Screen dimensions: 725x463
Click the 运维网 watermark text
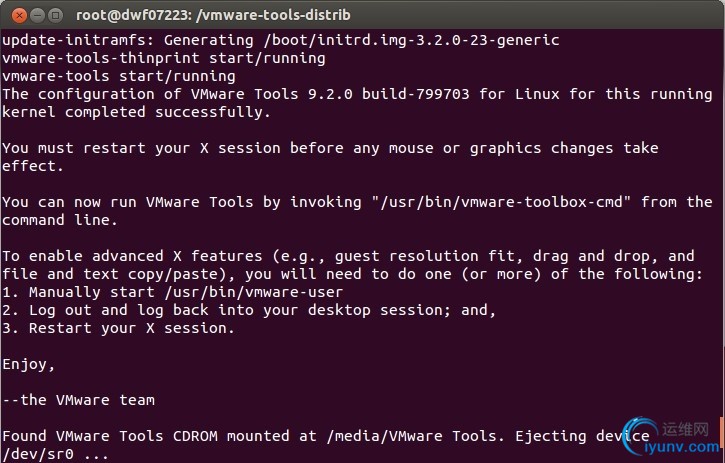click(685, 429)
